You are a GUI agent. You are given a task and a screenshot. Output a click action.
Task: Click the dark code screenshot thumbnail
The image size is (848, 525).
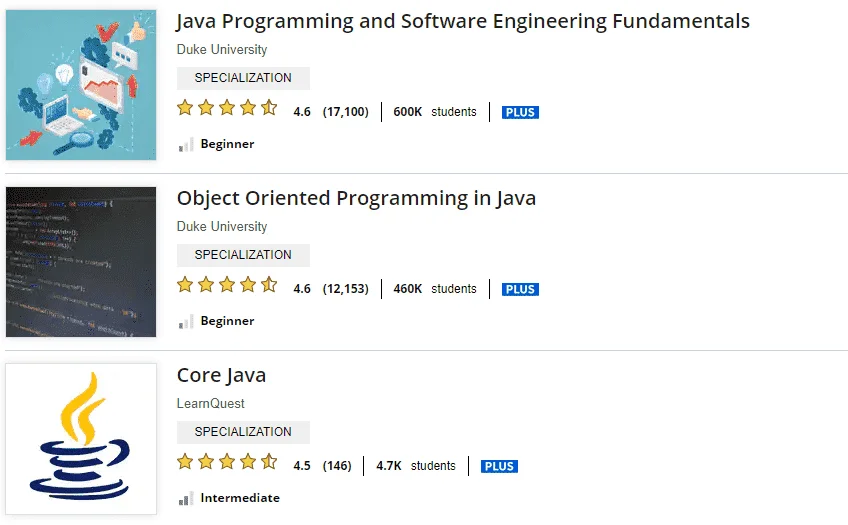[81, 262]
